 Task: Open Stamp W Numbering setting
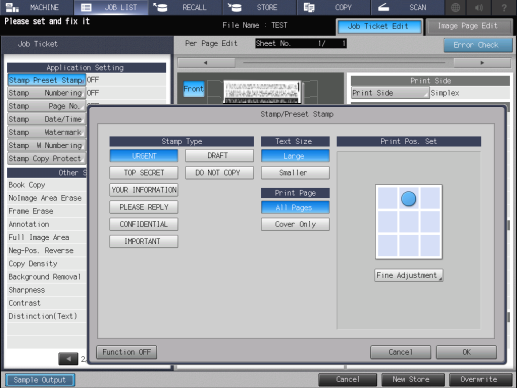(x=46, y=145)
